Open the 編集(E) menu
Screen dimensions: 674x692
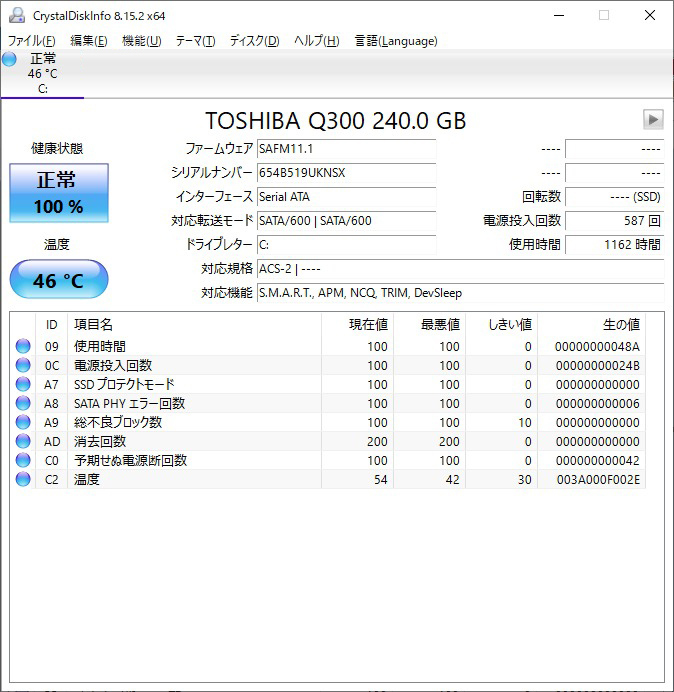(89, 41)
